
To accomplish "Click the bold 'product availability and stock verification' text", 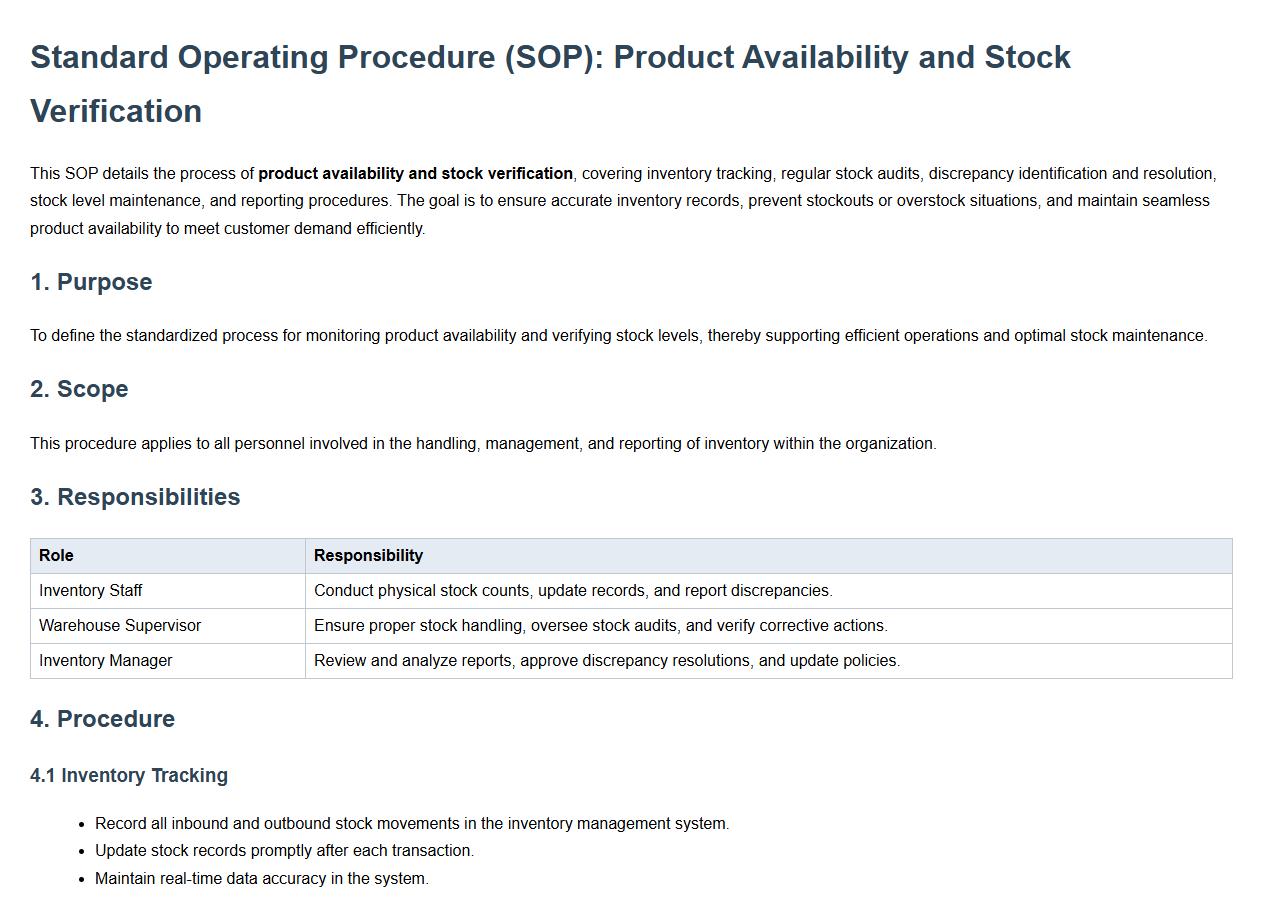I will 415,174.
